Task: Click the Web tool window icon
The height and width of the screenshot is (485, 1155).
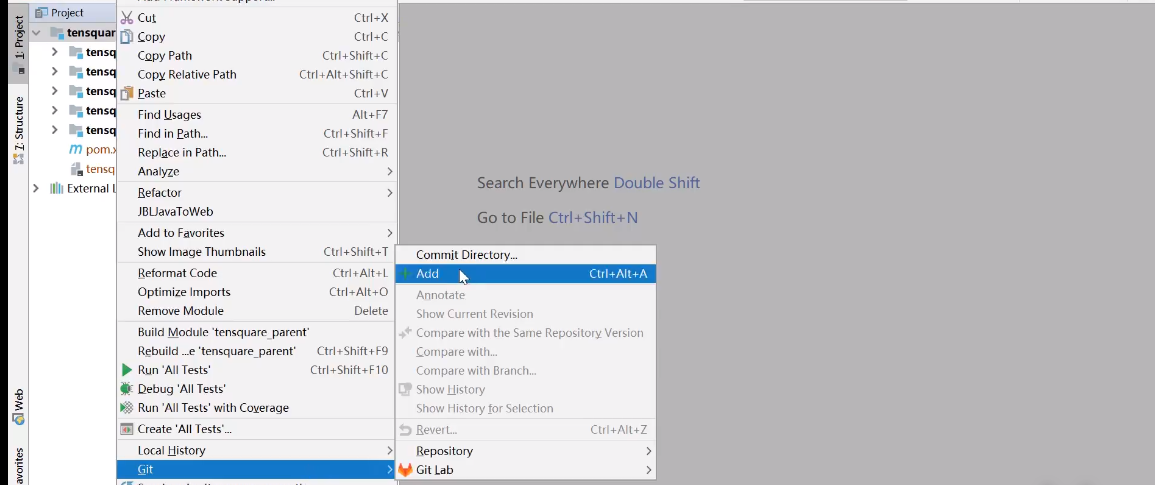Action: tap(18, 419)
